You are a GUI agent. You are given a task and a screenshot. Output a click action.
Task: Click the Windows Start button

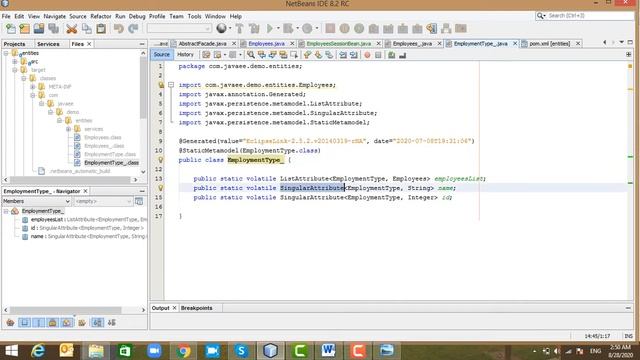[11, 351]
